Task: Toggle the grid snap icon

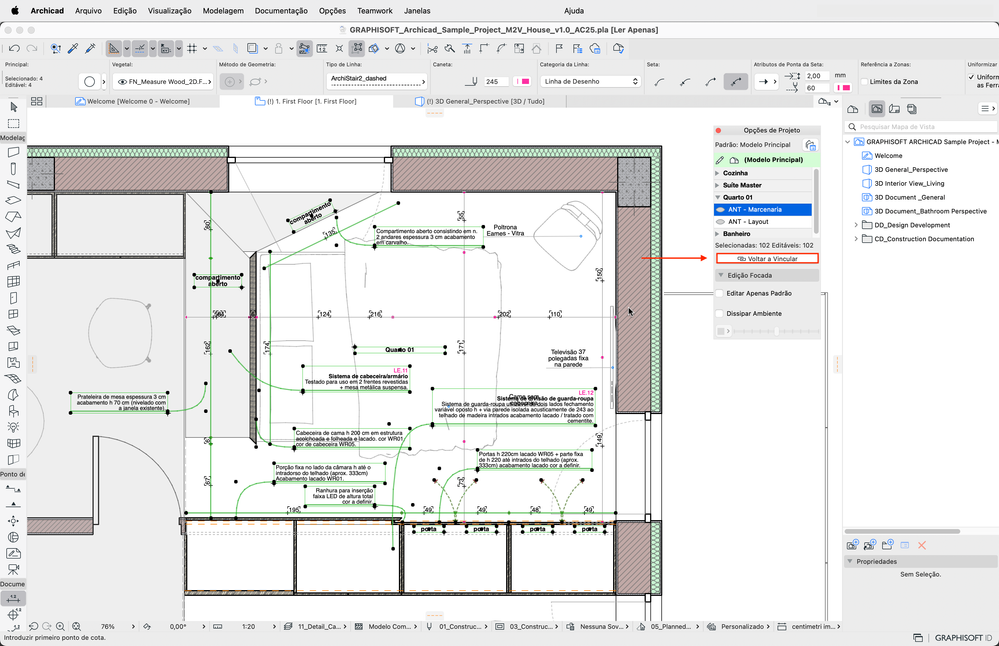Action: (192, 48)
